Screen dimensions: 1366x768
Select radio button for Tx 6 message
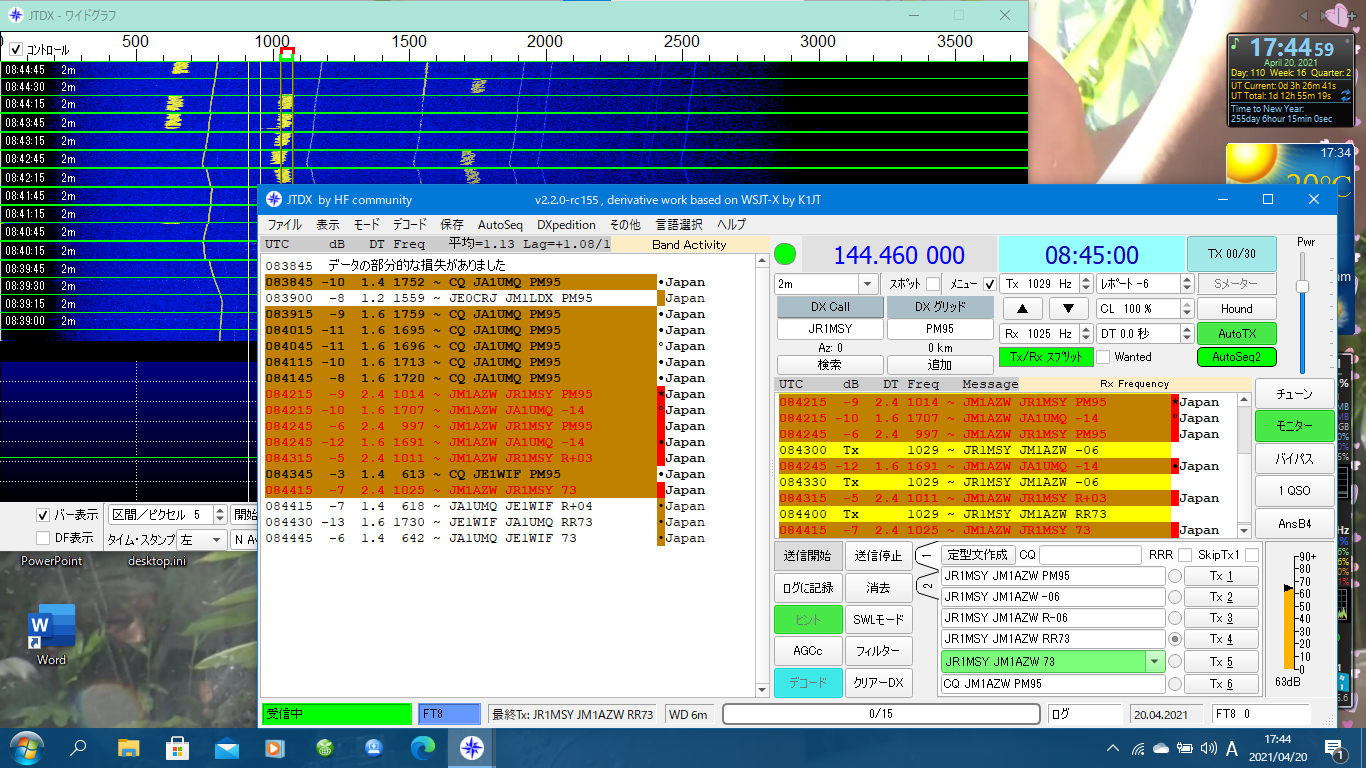click(x=1175, y=684)
